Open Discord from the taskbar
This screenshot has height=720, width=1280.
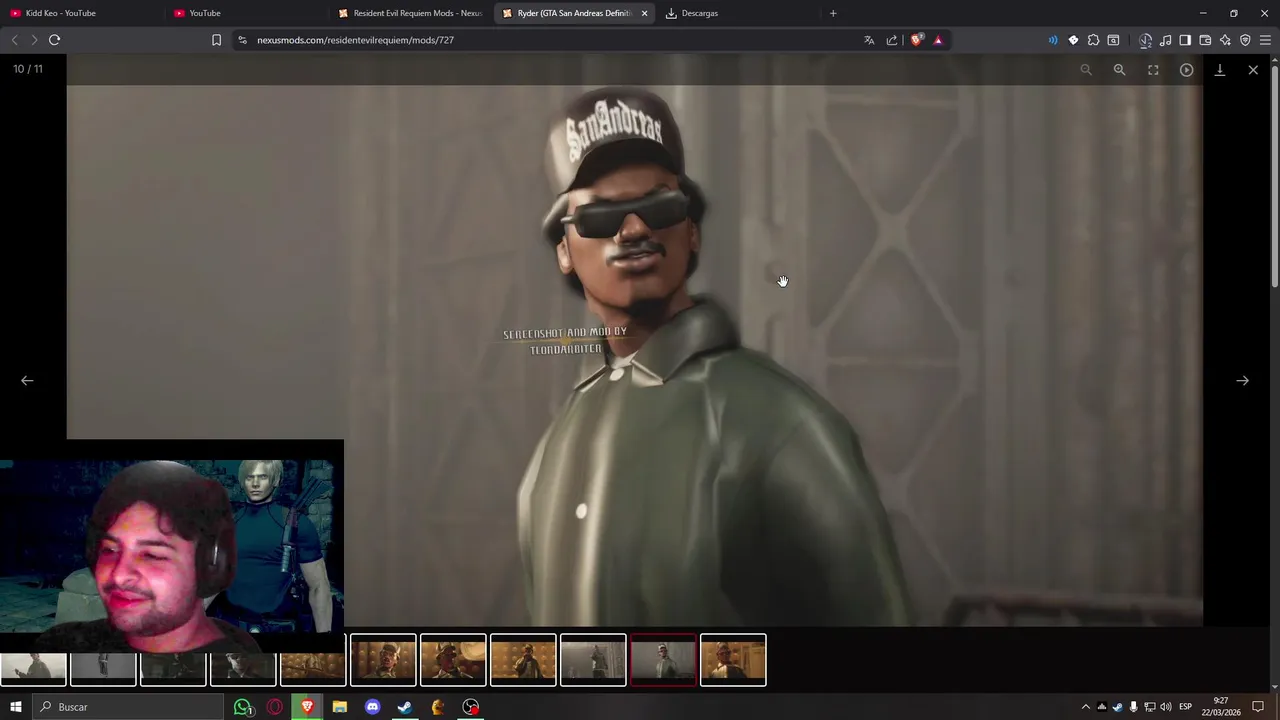(372, 707)
